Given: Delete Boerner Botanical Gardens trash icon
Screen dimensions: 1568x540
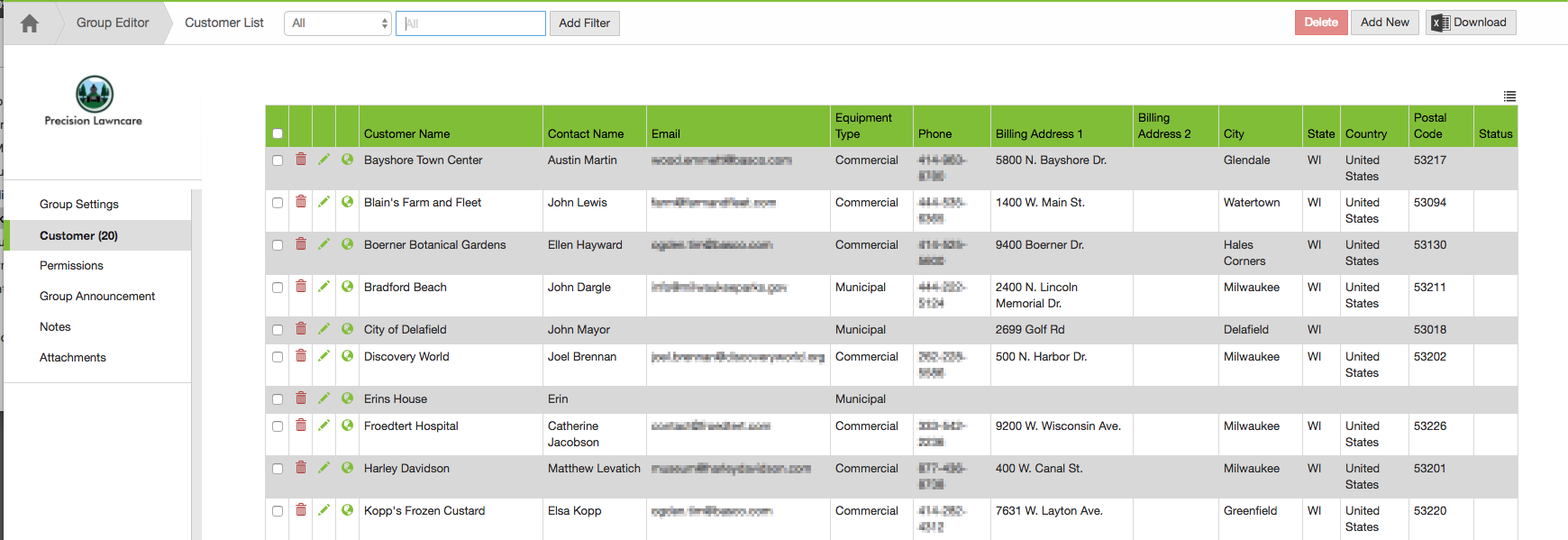Looking at the screenshot, I should [301, 244].
